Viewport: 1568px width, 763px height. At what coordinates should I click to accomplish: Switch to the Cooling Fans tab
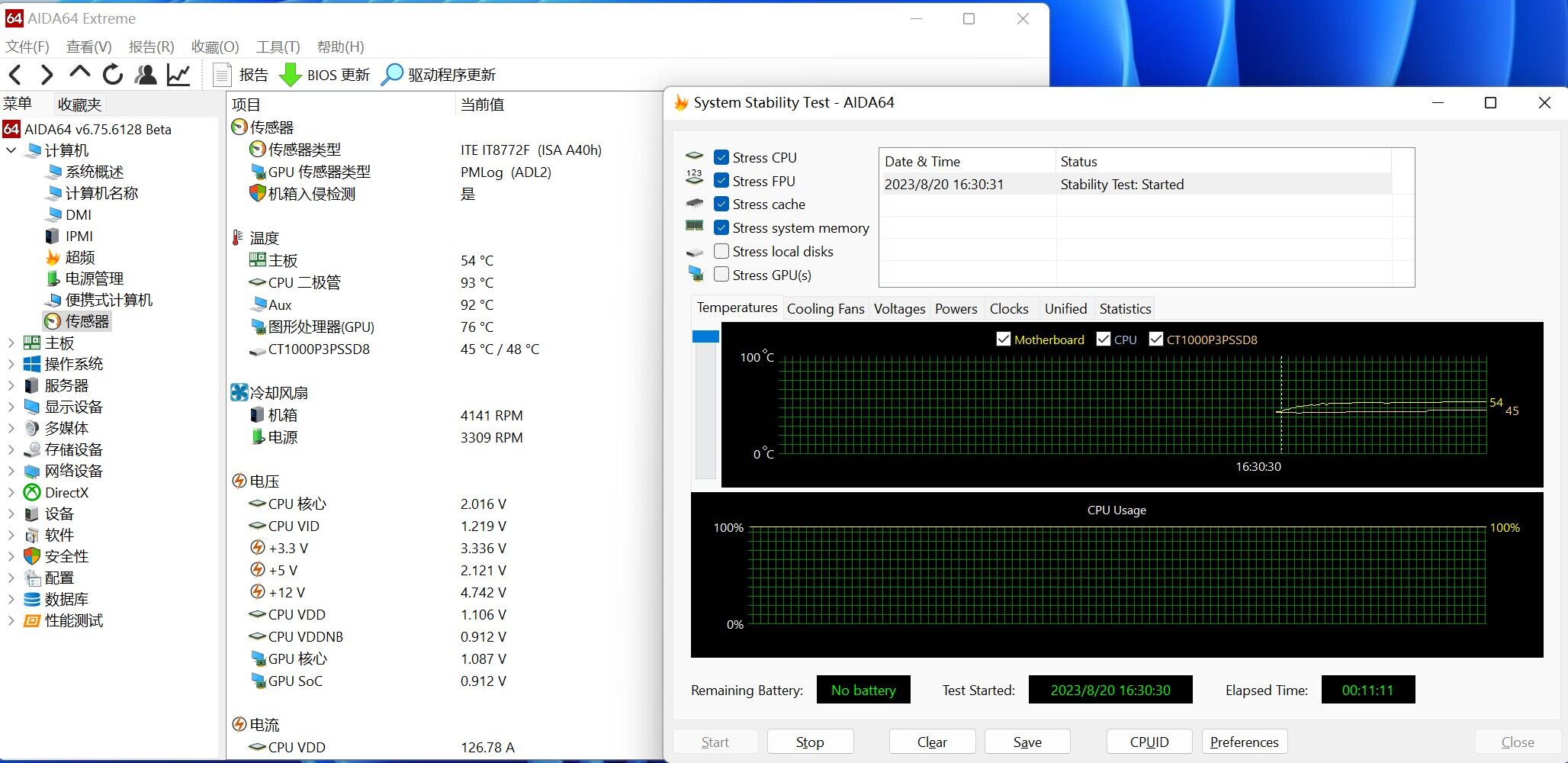click(x=825, y=309)
